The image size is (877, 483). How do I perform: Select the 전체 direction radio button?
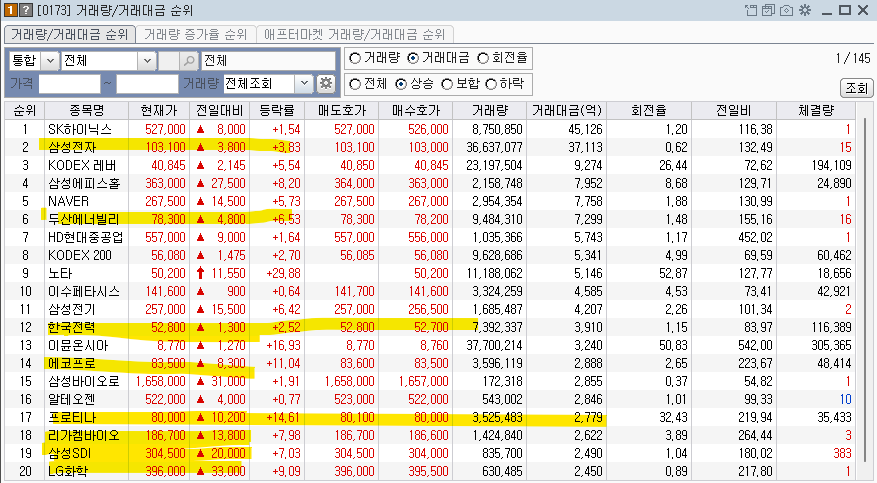pos(355,84)
